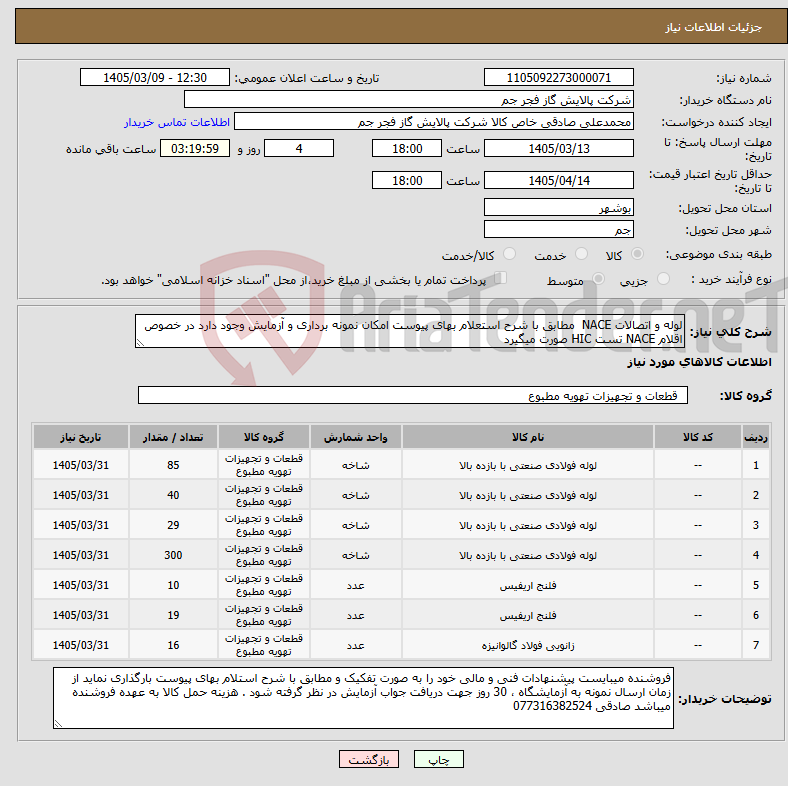Viewport: 788px width, 786px height.
Task: Click the شرح کلی نیاز description text area
Action: (x=410, y=331)
